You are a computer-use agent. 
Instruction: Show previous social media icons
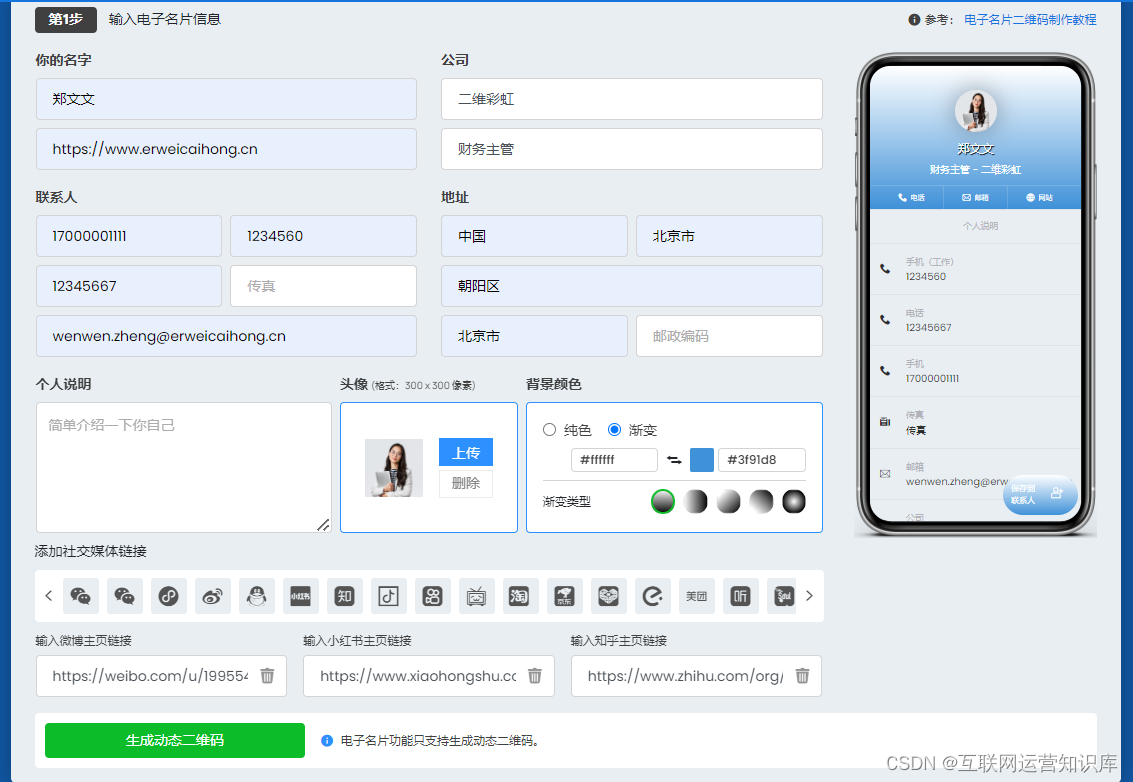coord(48,596)
